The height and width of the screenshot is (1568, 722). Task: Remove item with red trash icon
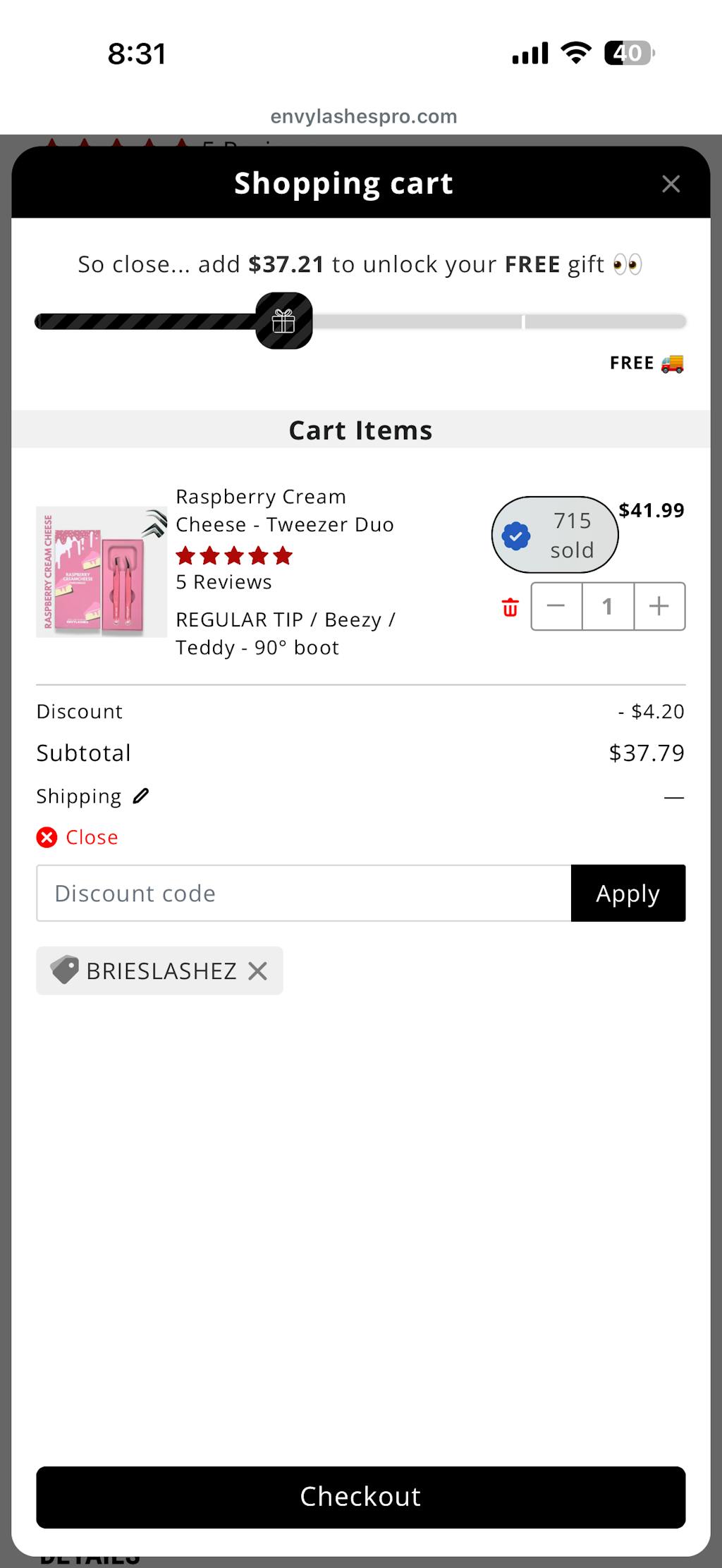click(x=510, y=607)
